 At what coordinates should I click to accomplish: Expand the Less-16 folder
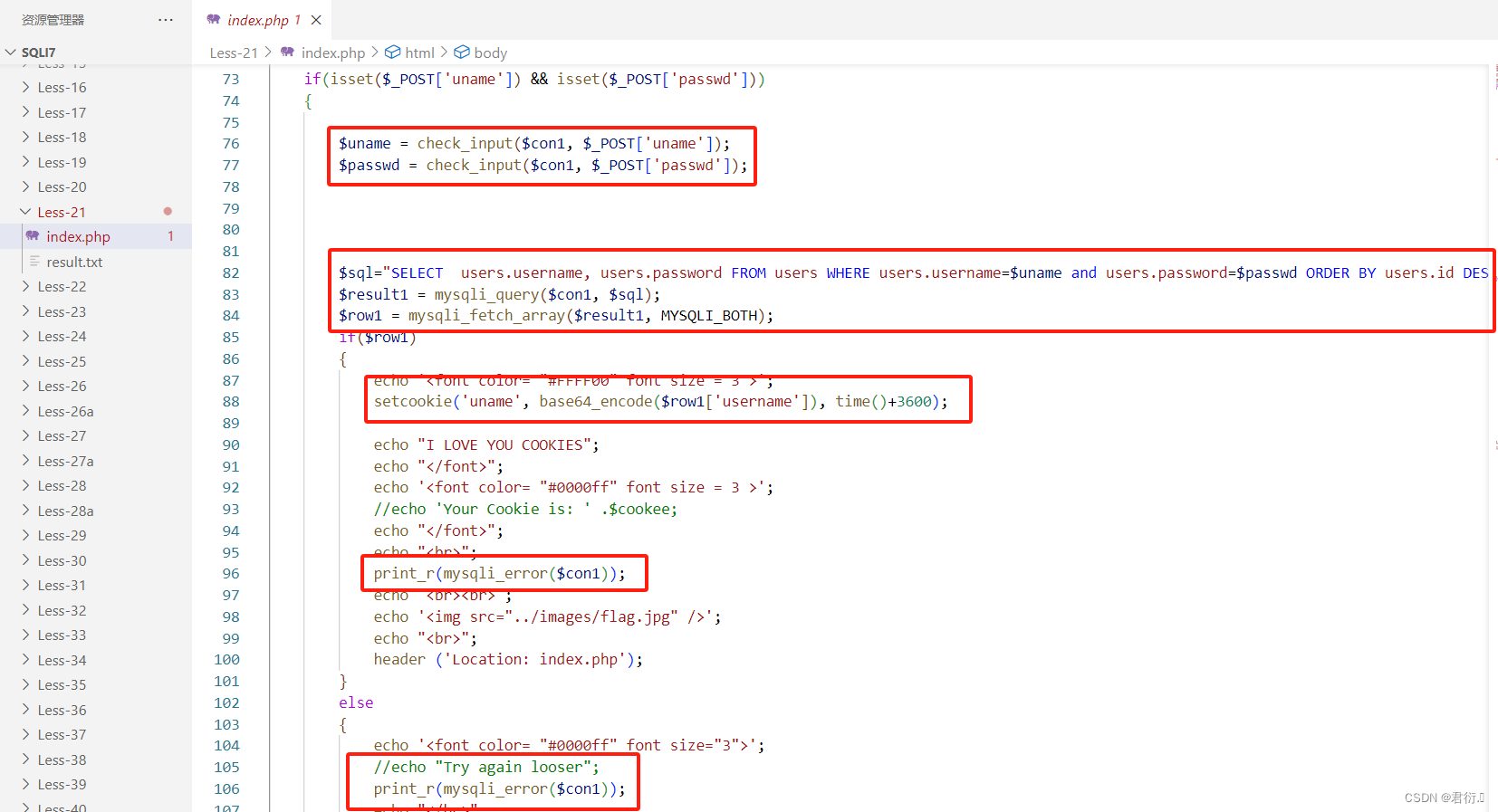(x=25, y=87)
